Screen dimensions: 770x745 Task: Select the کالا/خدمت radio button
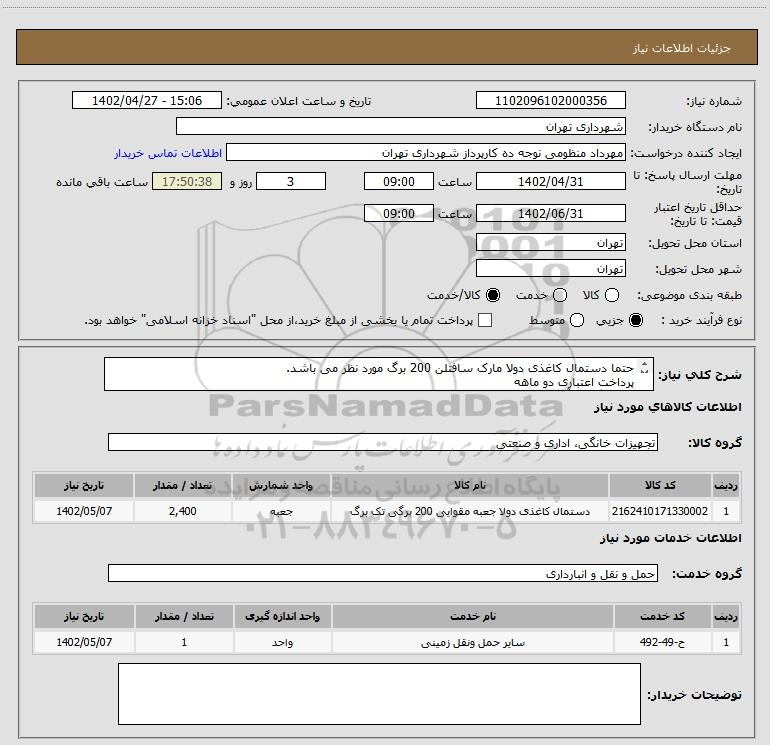tap(493, 295)
